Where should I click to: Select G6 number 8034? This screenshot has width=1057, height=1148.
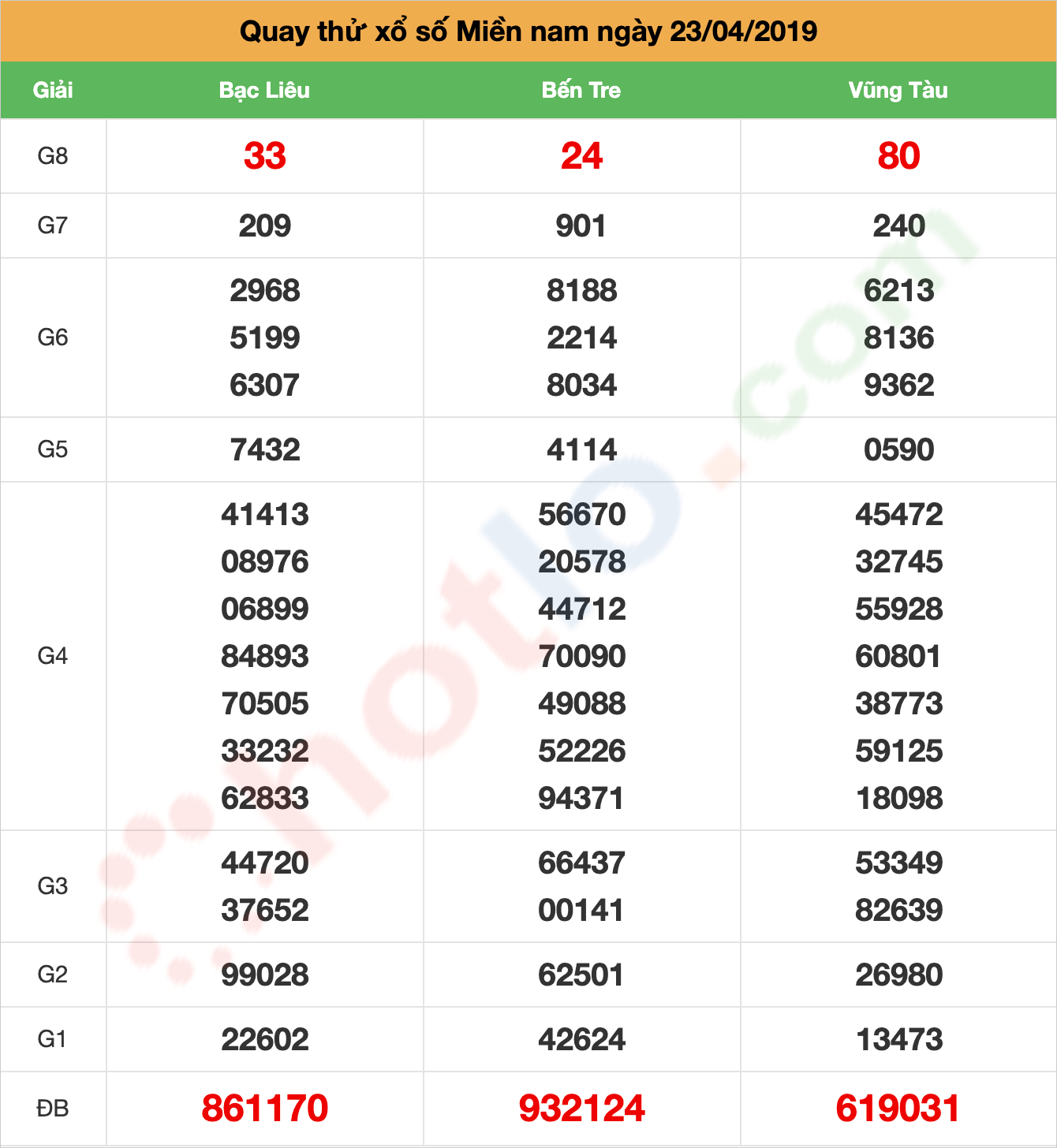coord(581,386)
